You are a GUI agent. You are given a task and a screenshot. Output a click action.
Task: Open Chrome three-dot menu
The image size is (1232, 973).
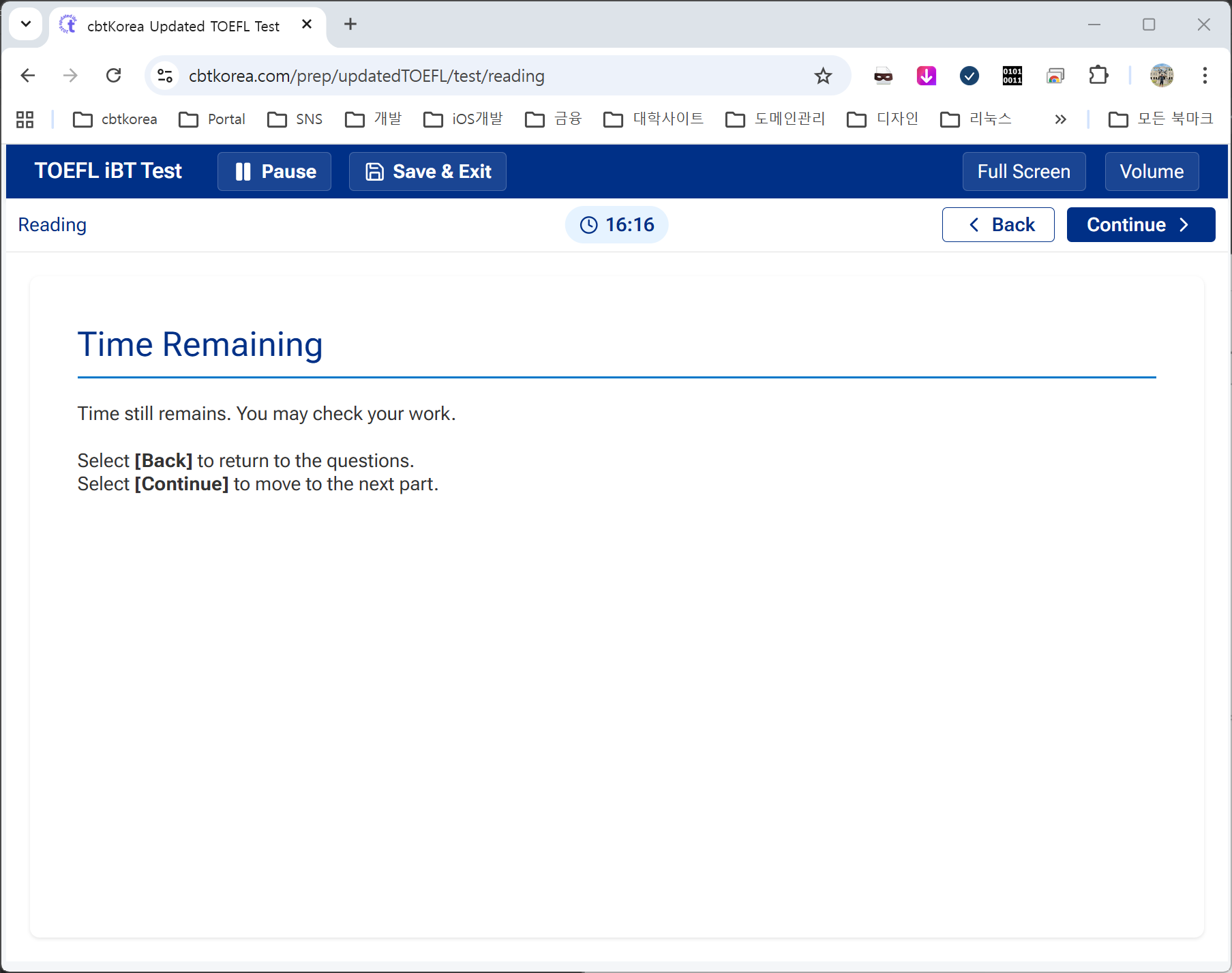[1205, 76]
